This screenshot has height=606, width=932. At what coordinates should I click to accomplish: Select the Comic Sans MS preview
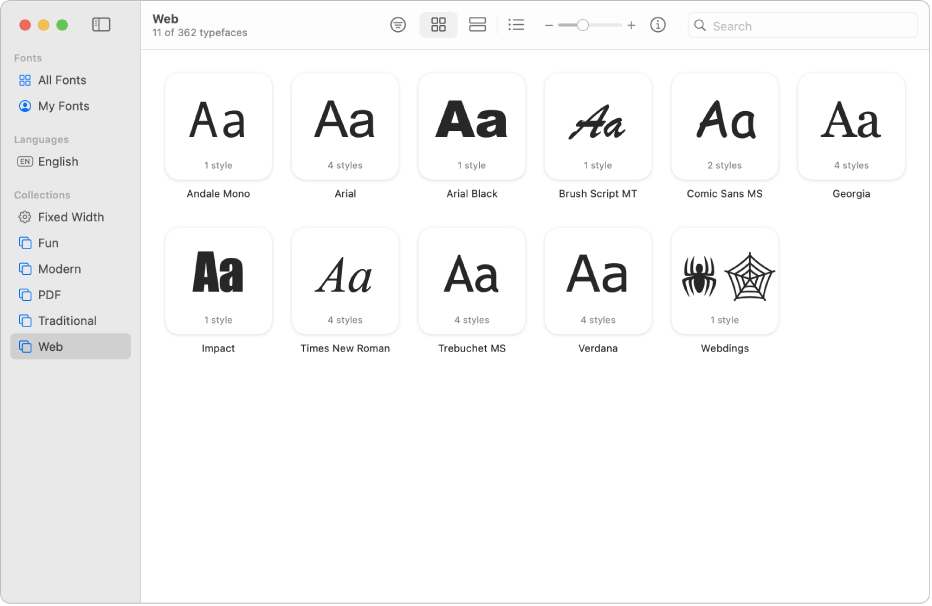coord(725,127)
